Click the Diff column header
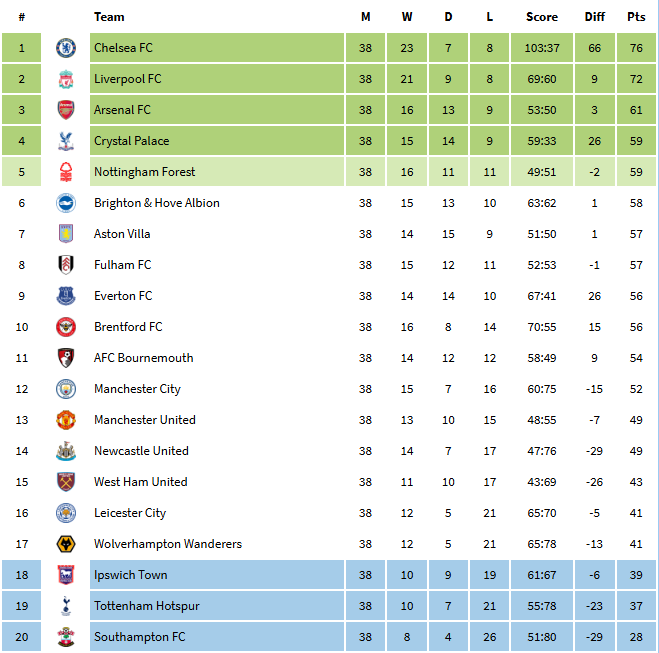659x653 pixels. (x=595, y=17)
